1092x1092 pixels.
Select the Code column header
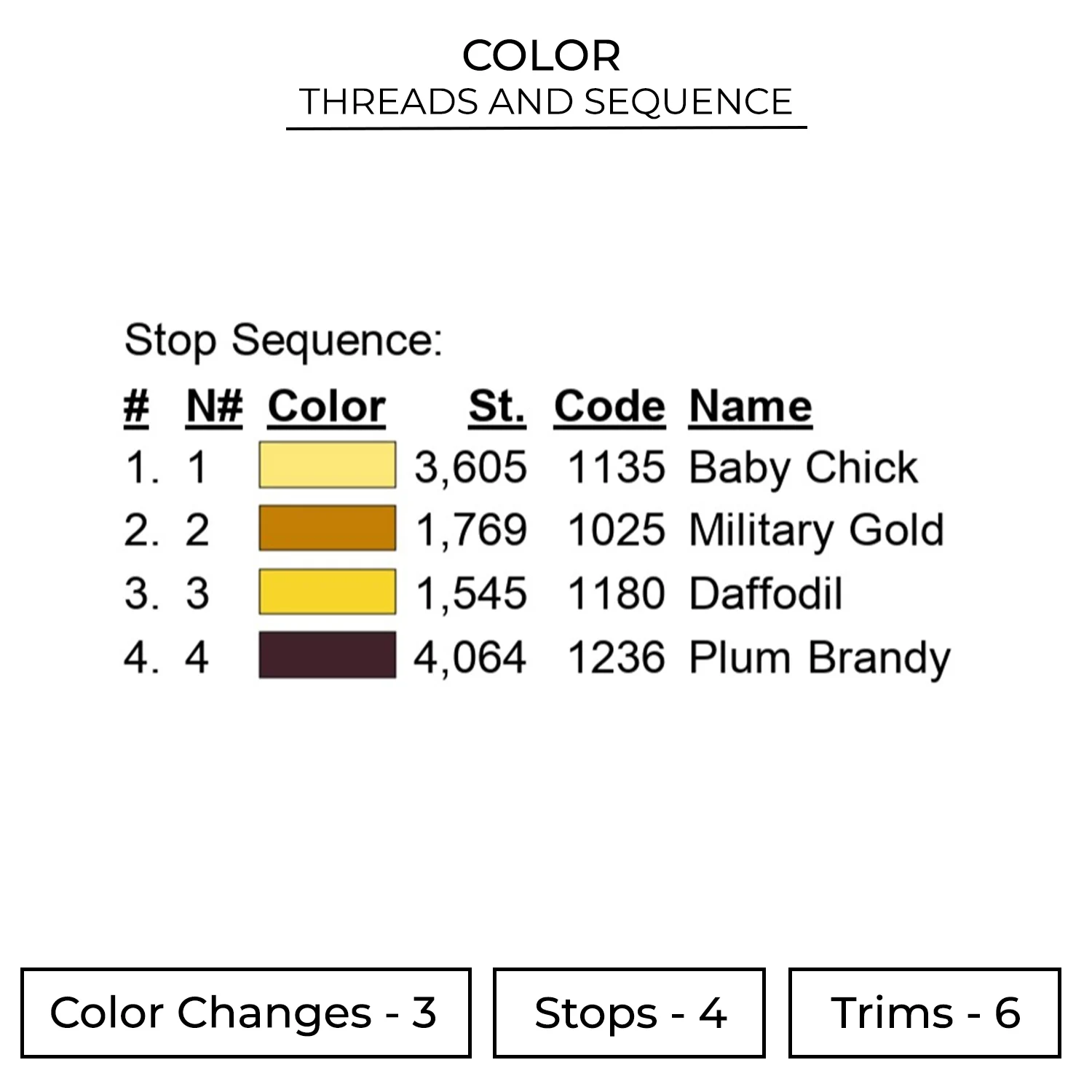(x=609, y=406)
